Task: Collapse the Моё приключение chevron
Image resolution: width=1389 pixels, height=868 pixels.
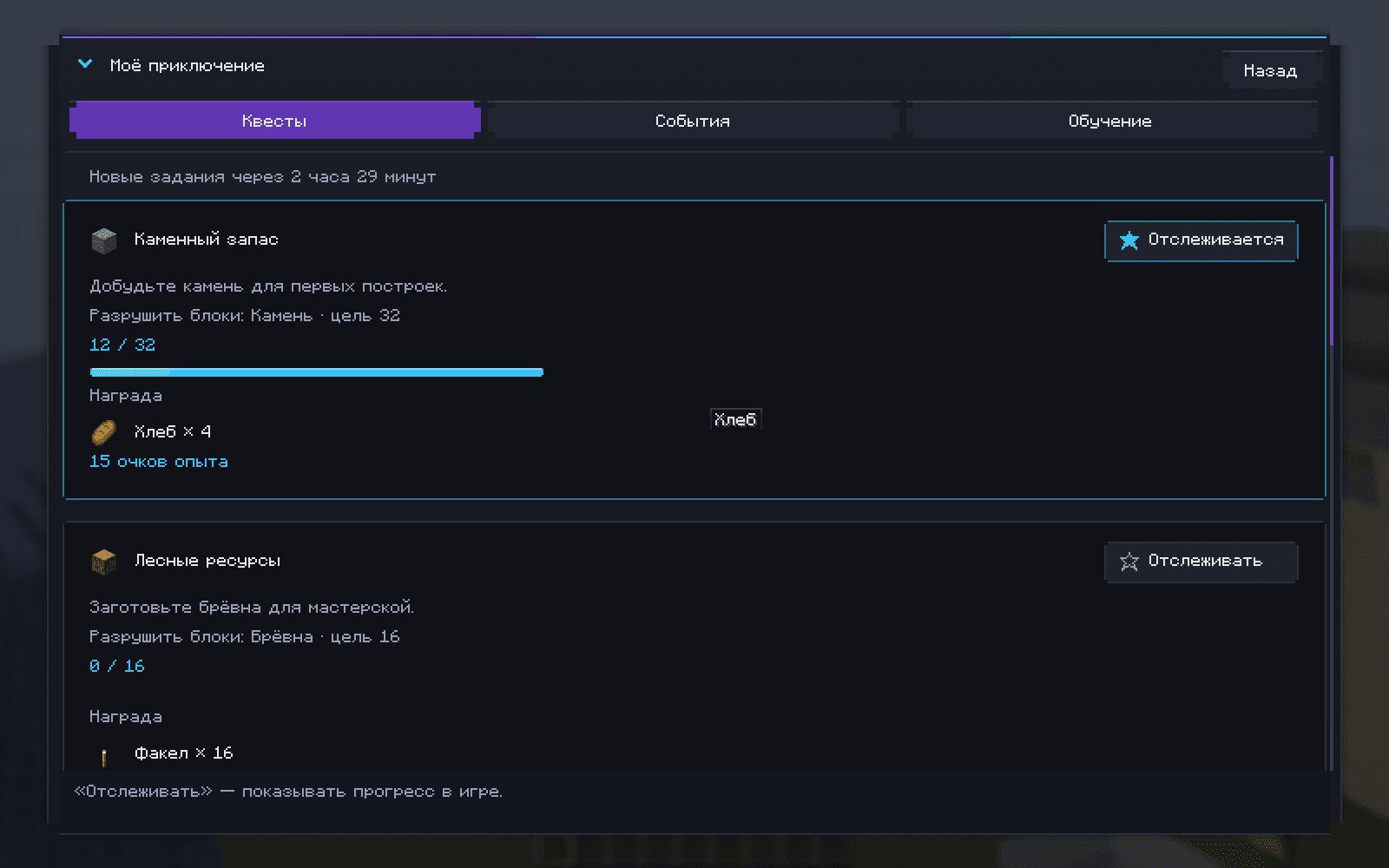Action: click(85, 64)
